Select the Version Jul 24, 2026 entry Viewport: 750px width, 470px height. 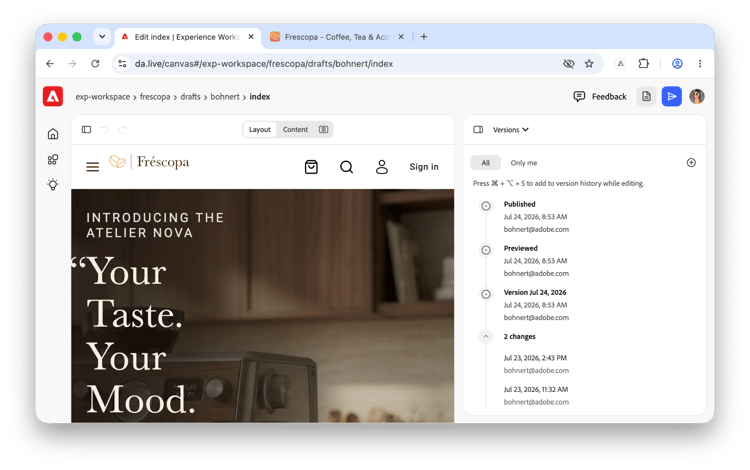pyautogui.click(x=536, y=305)
